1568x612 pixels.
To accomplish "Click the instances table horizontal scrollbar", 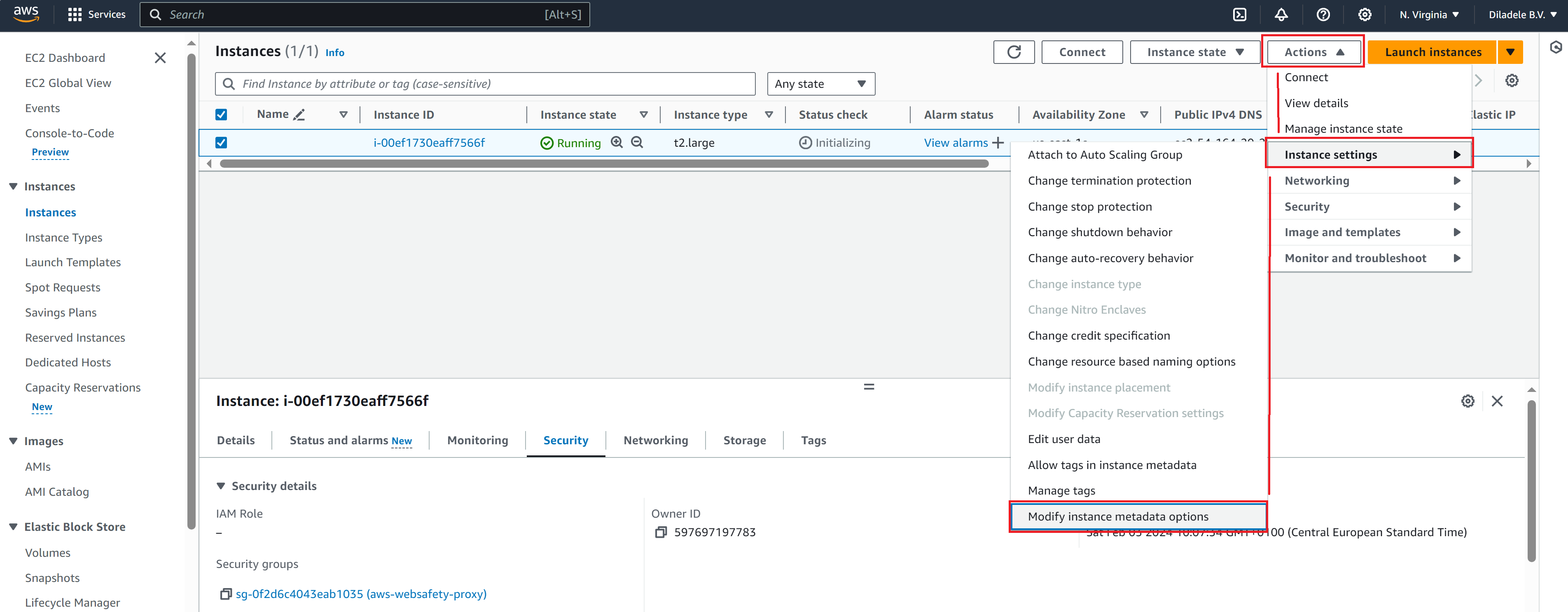I will [604, 163].
